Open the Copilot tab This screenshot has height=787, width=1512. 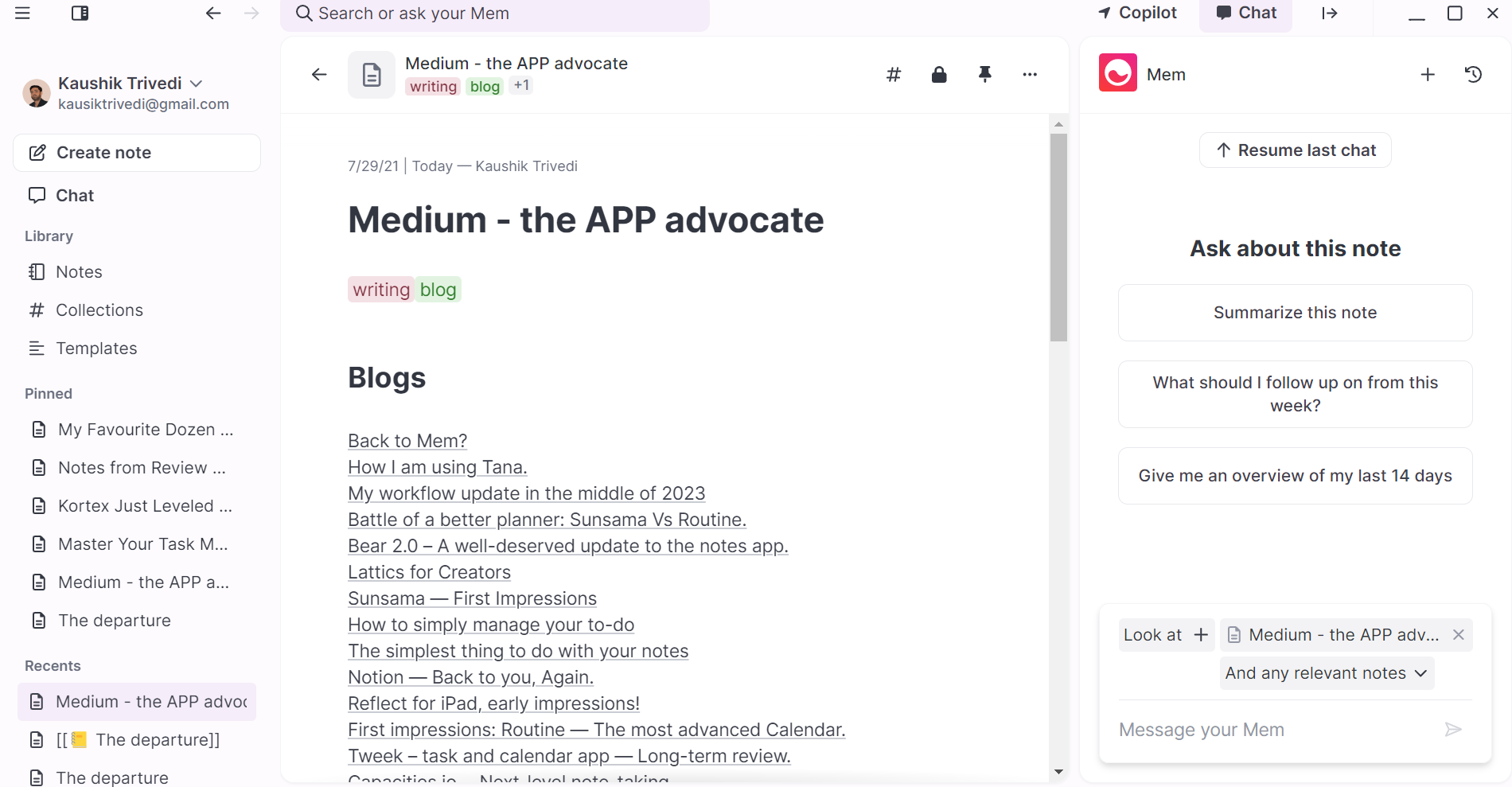point(1137,13)
